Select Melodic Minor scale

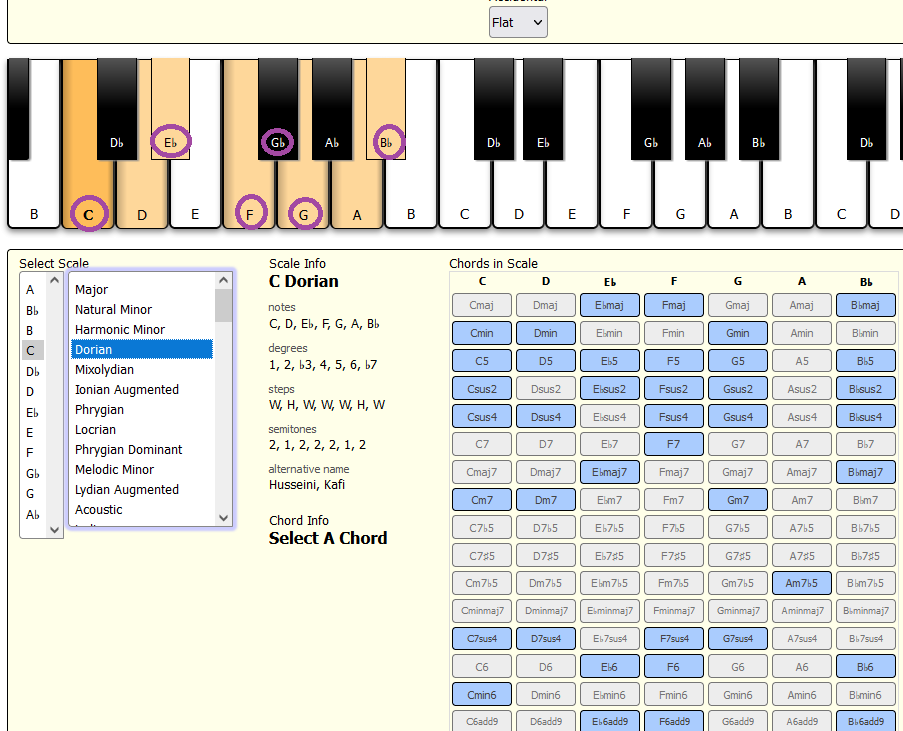tap(142, 469)
